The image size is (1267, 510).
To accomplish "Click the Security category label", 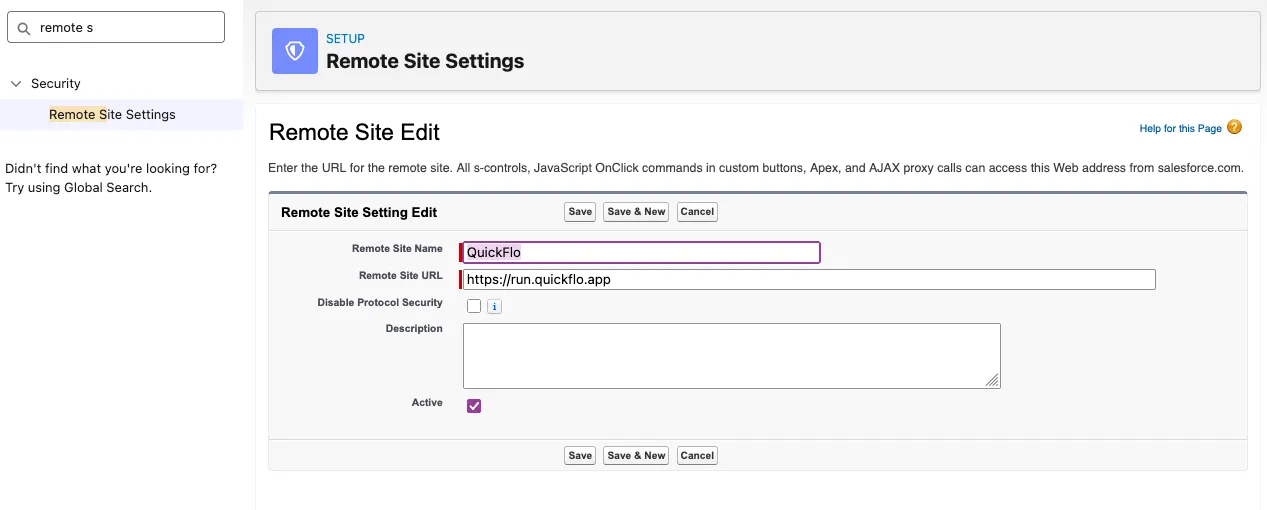I will tap(56, 84).
